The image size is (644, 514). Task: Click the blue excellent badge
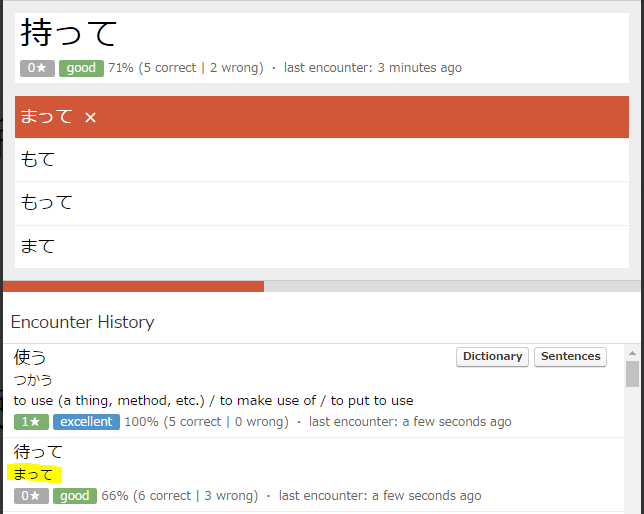(86, 422)
